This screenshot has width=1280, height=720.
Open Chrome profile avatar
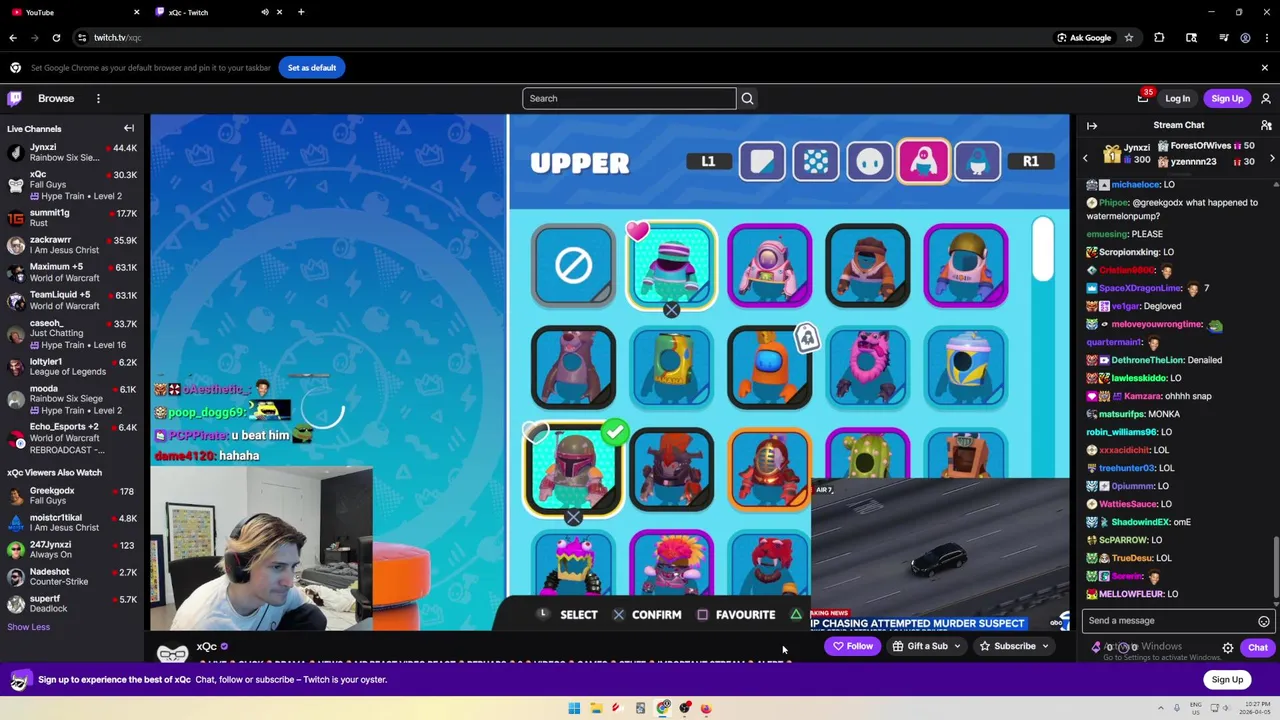pos(1245,37)
